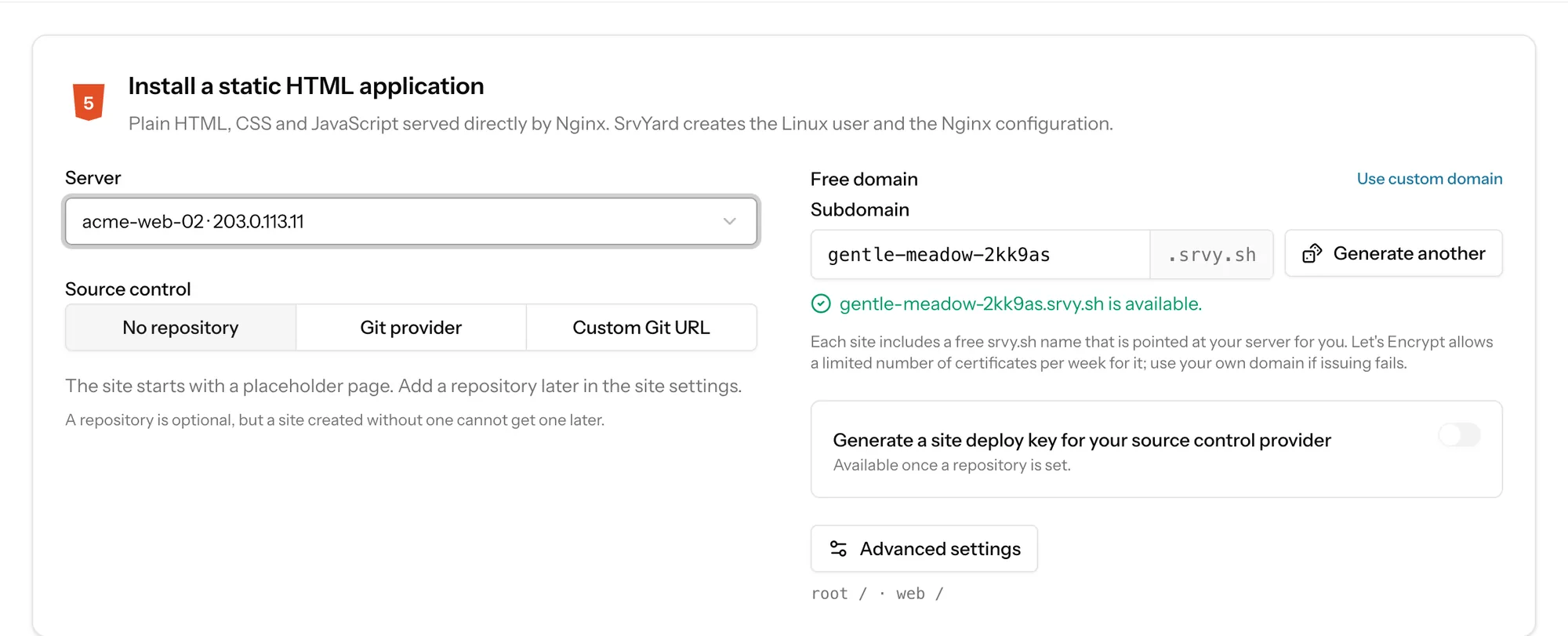Focus the Subdomain input field
Image resolution: width=1568 pixels, height=636 pixels.
(980, 254)
